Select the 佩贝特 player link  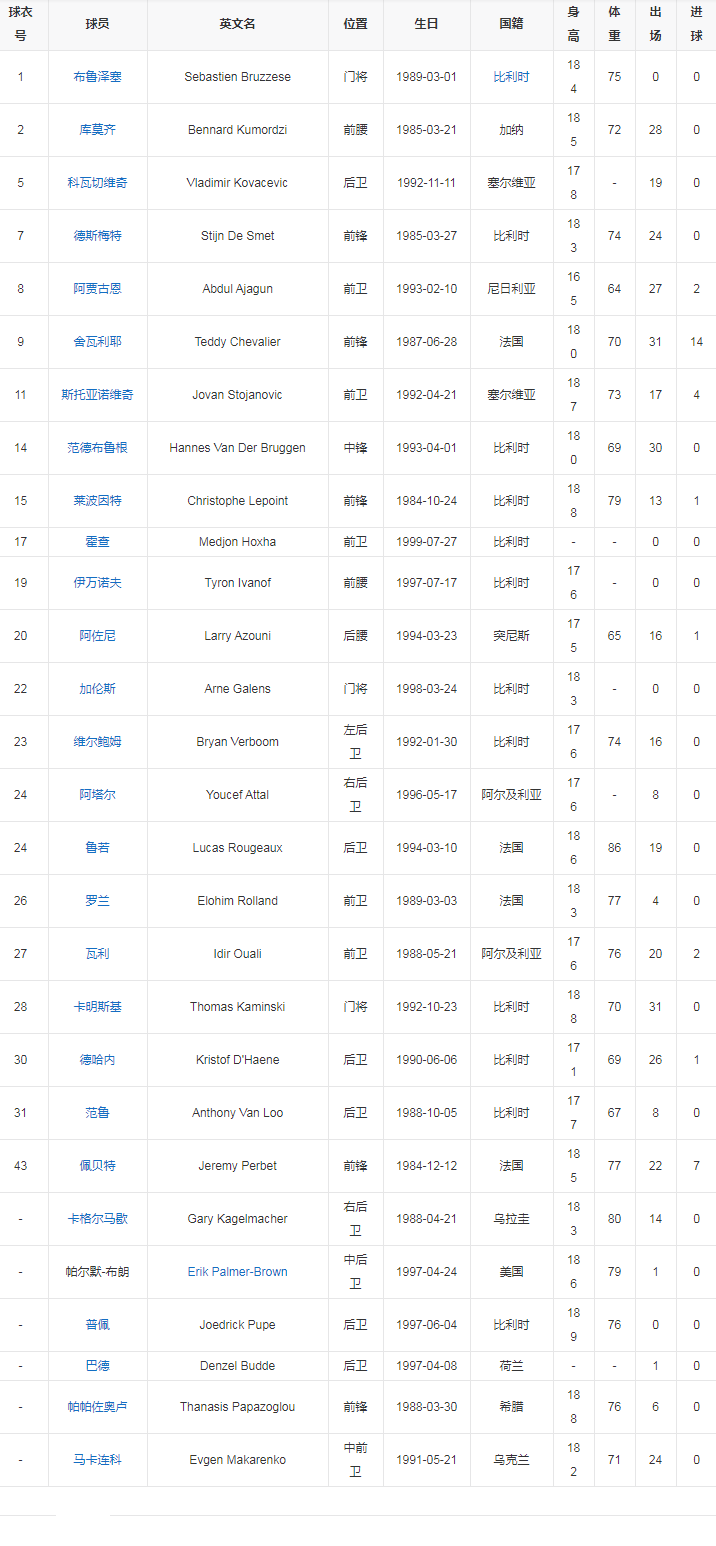[97, 1166]
